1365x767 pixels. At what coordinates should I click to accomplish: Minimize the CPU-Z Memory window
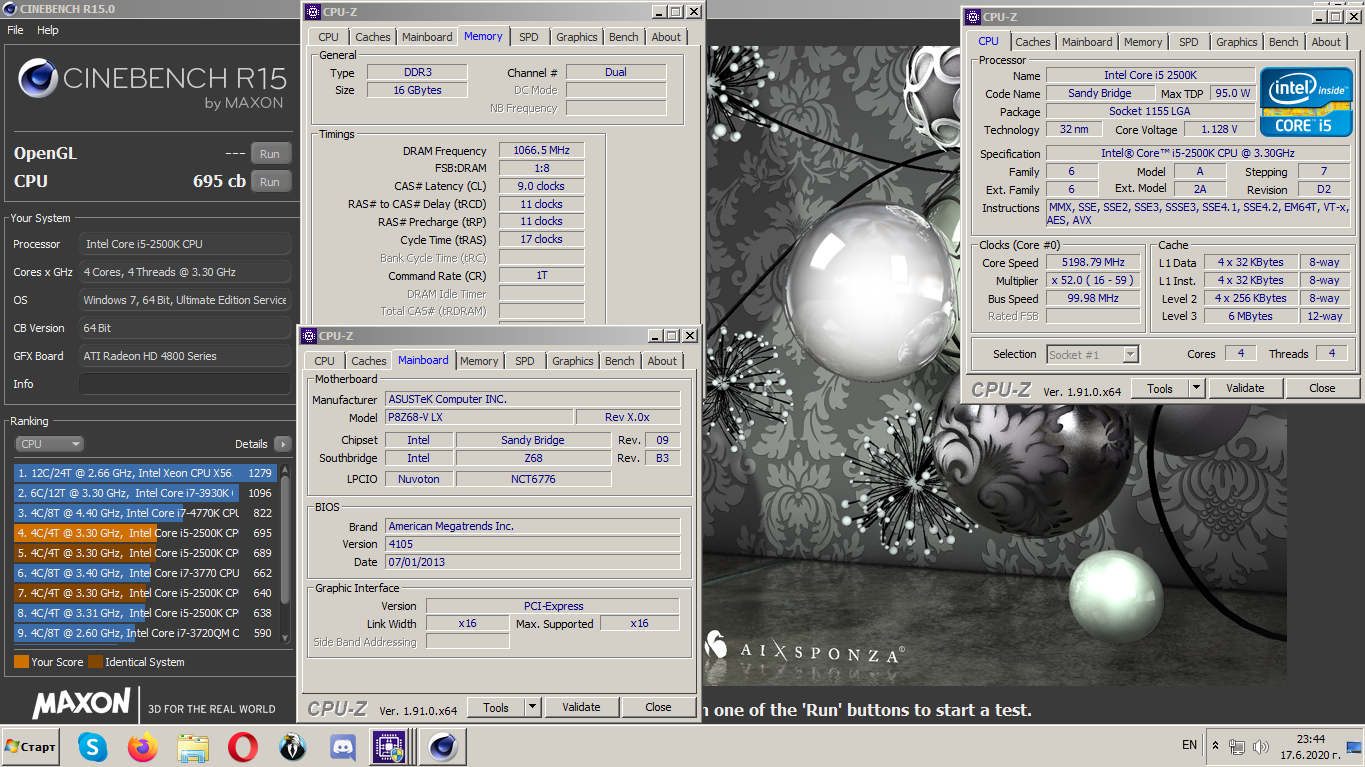[x=657, y=12]
